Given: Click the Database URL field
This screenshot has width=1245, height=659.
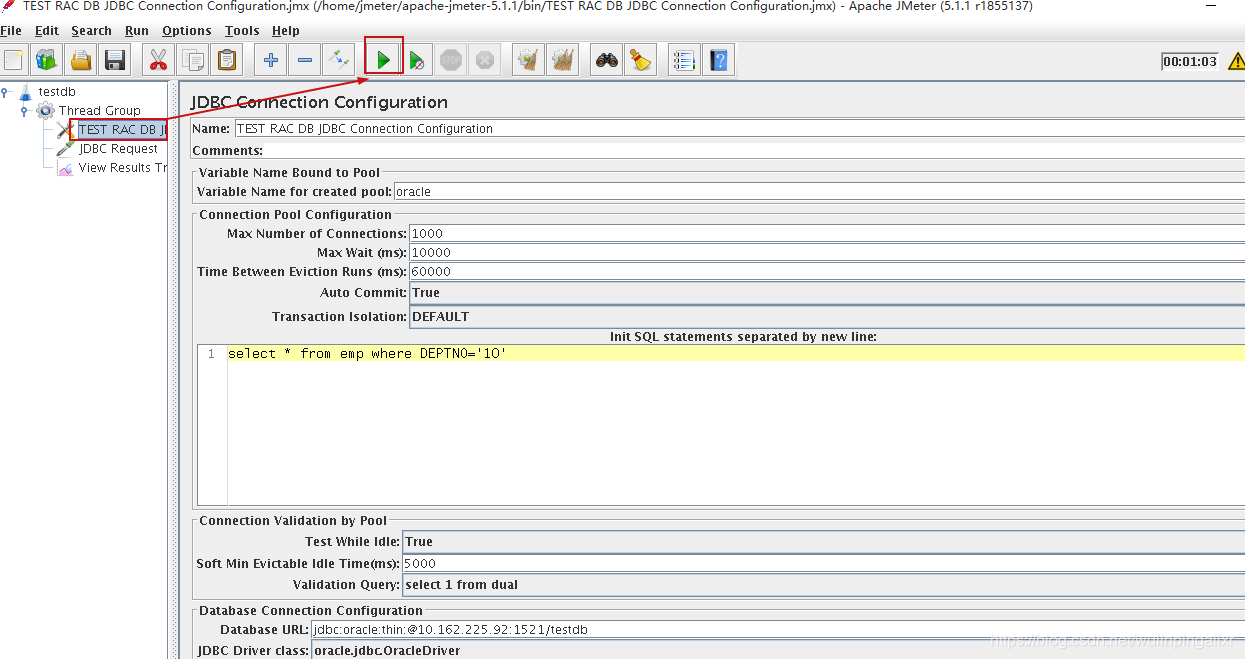Looking at the screenshot, I should [777, 630].
